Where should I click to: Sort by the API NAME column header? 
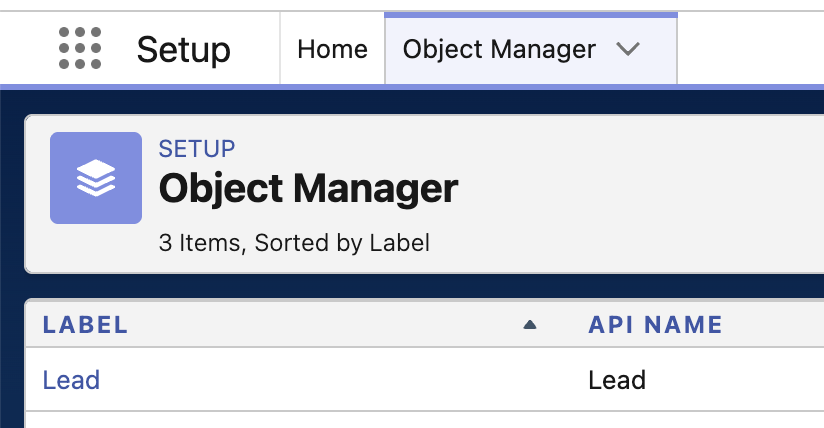pyautogui.click(x=655, y=324)
